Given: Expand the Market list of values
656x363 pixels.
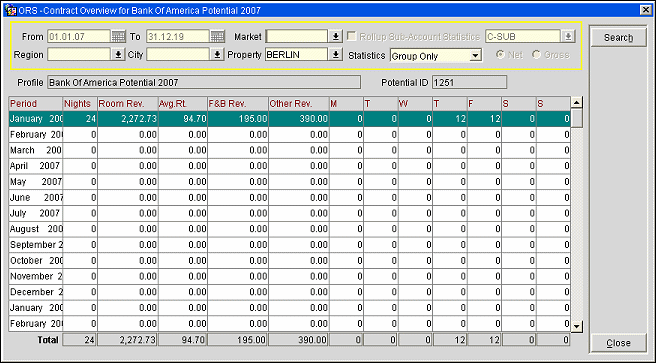Looking at the screenshot, I should pos(336,37).
